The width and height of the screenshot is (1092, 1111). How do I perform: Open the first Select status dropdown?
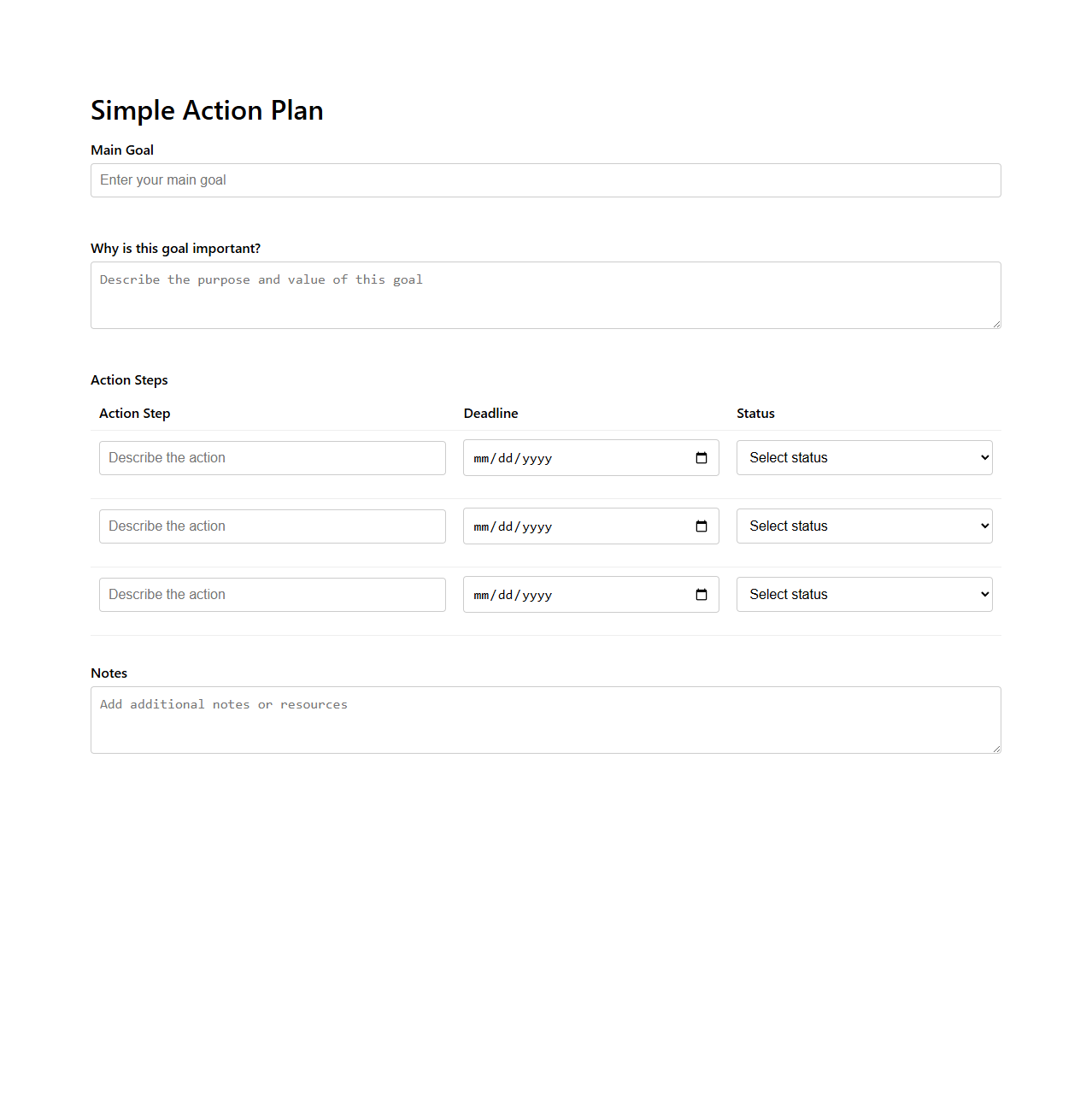(863, 457)
